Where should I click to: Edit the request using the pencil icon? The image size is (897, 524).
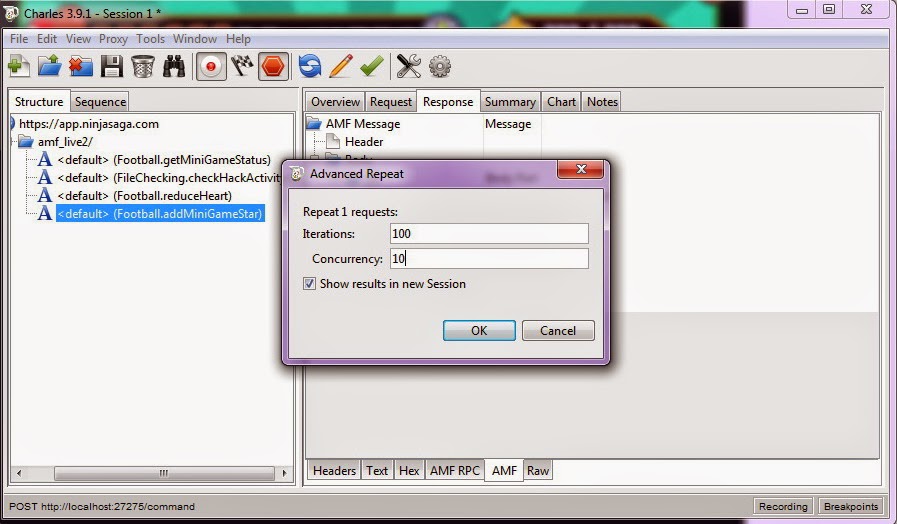point(341,66)
